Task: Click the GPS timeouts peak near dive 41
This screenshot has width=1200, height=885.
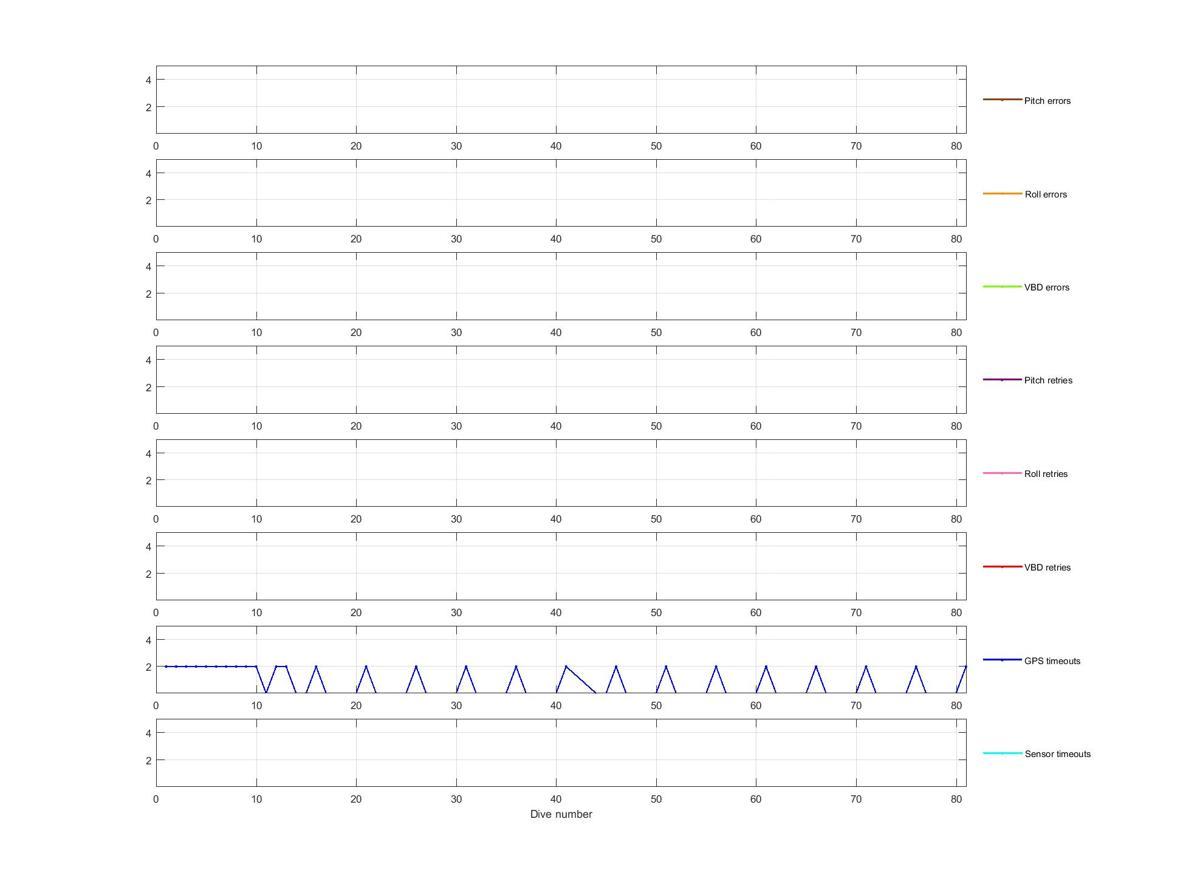Action: (566, 666)
